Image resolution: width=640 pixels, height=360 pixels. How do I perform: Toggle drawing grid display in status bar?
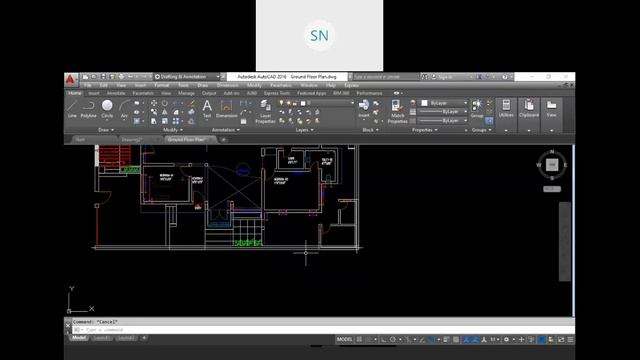359,339
